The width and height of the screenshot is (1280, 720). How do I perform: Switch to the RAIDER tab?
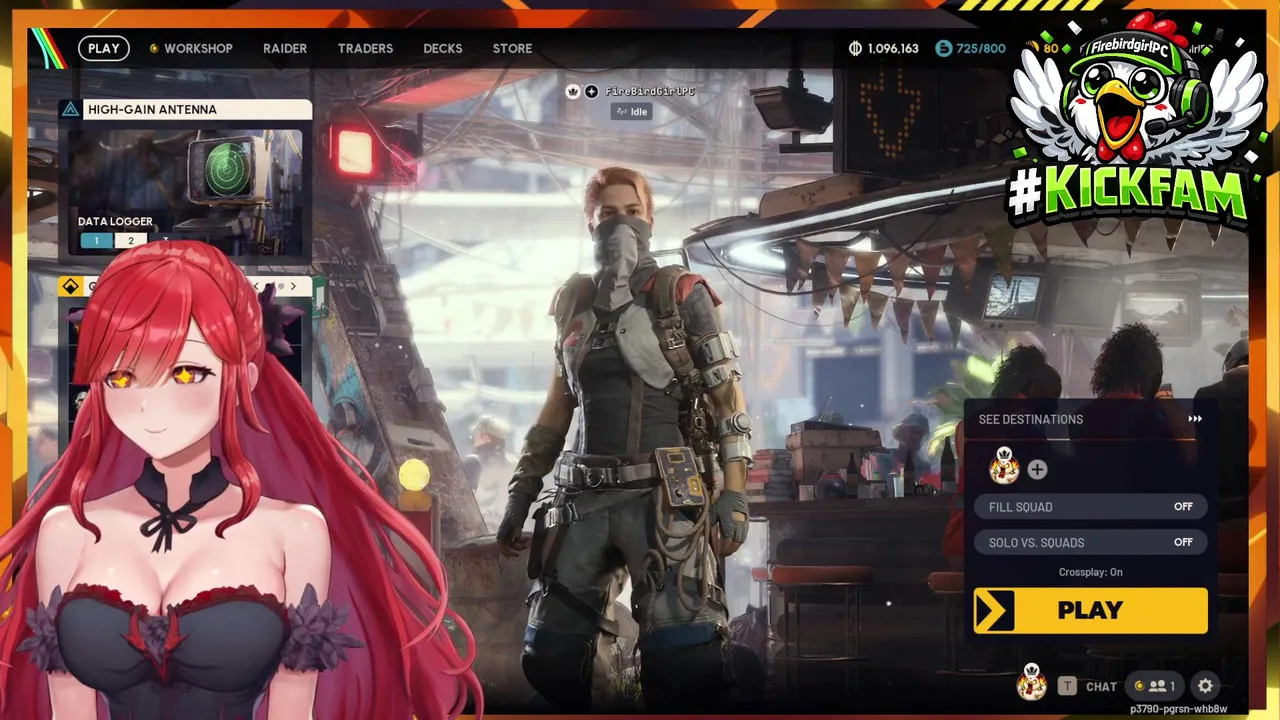(285, 48)
